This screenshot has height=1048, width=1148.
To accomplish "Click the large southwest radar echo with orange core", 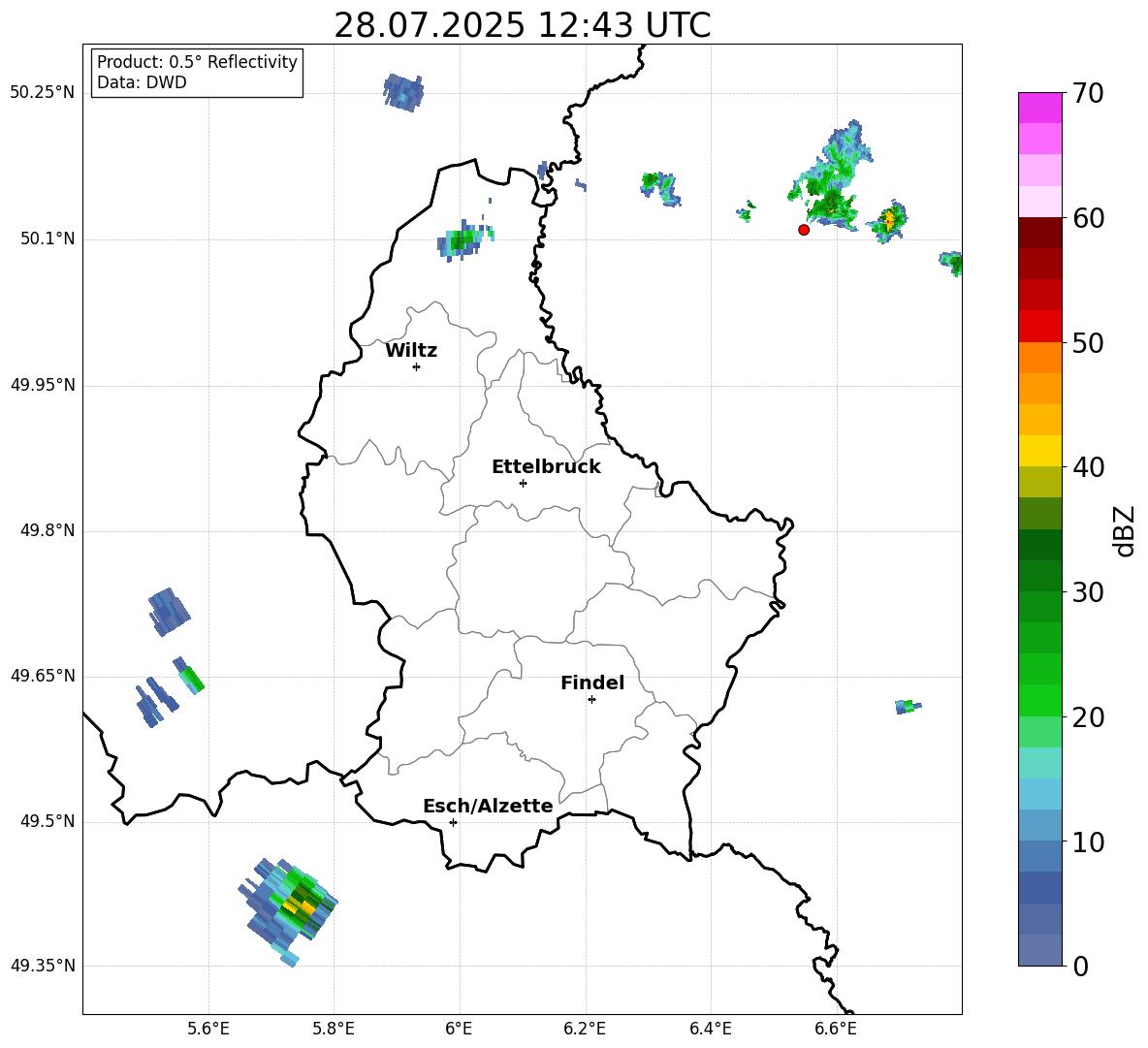I will click(x=287, y=911).
